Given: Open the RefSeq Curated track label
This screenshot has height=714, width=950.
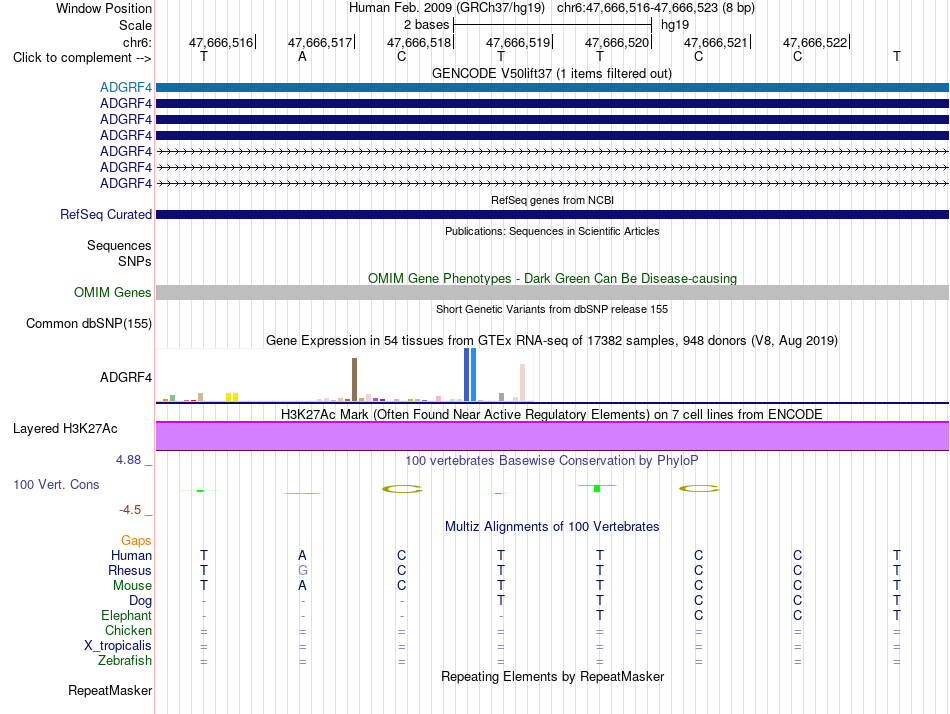Looking at the screenshot, I should coord(106,215).
